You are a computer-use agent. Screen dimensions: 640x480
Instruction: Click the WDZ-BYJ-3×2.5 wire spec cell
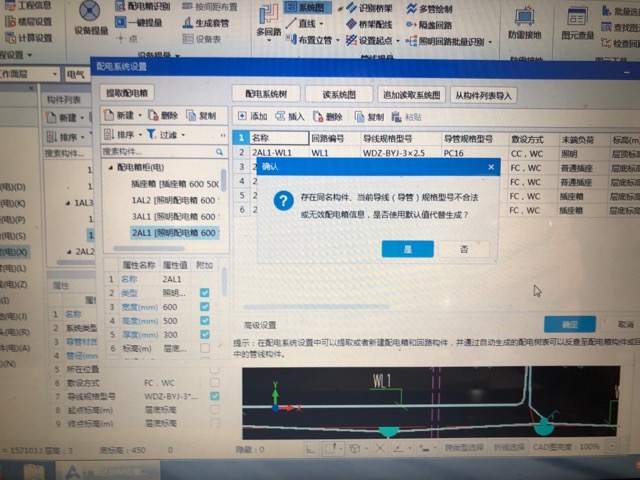tap(400, 153)
